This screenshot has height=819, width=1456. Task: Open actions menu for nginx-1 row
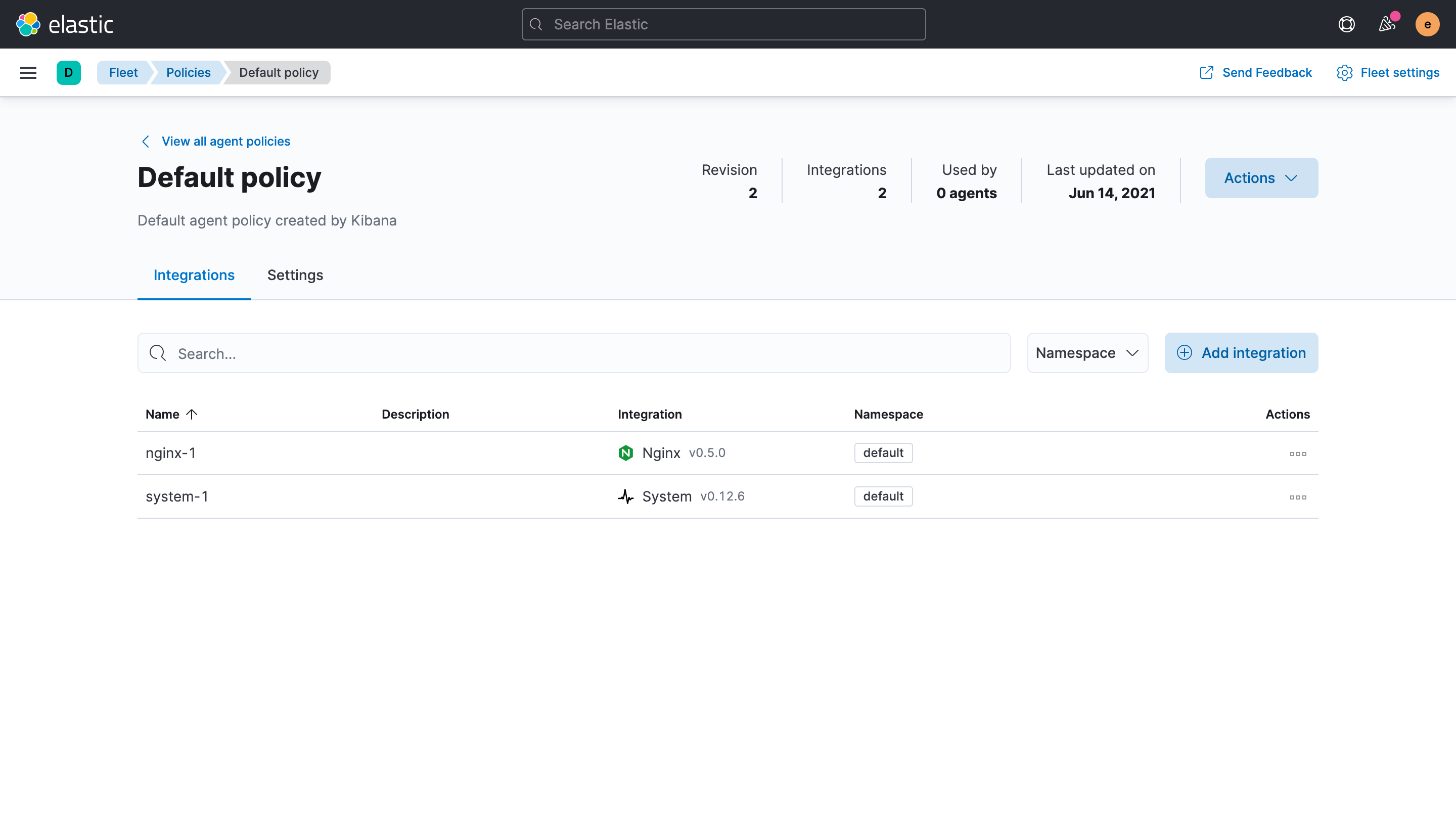[x=1298, y=453]
